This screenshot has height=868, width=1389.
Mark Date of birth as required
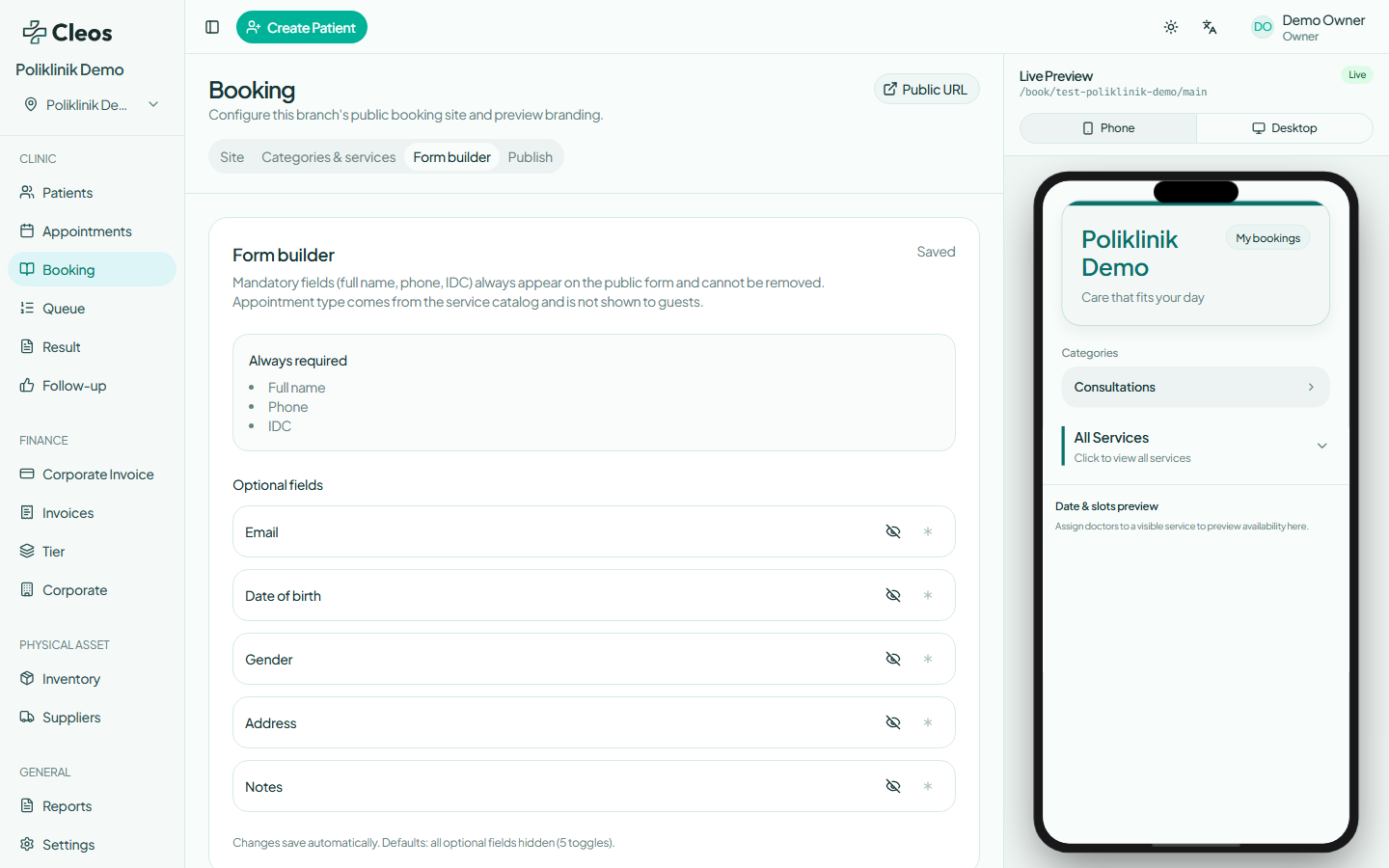[928, 595]
